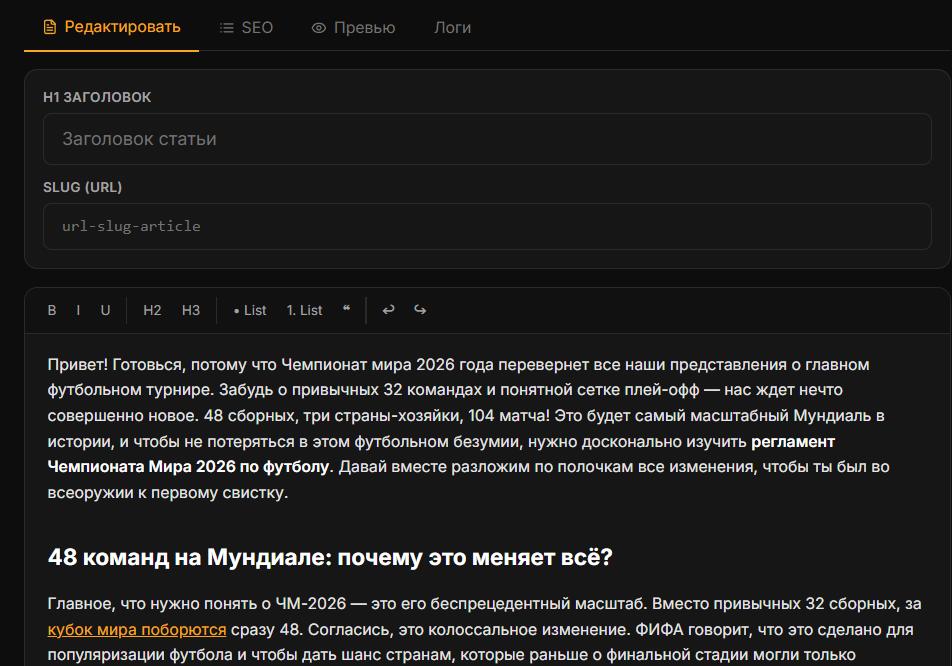Toggle underline formatting (U)
The height and width of the screenshot is (666, 952).
click(106, 310)
